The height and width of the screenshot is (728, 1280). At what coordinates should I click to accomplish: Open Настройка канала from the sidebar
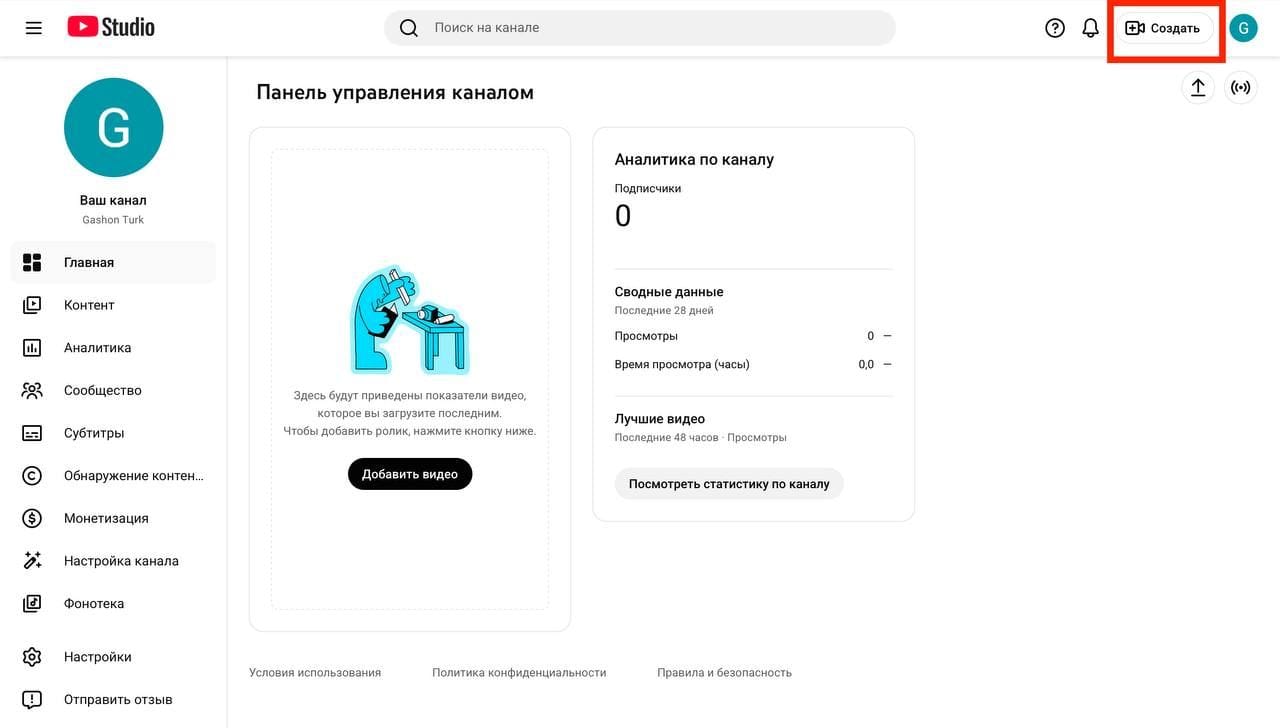tap(33, 560)
